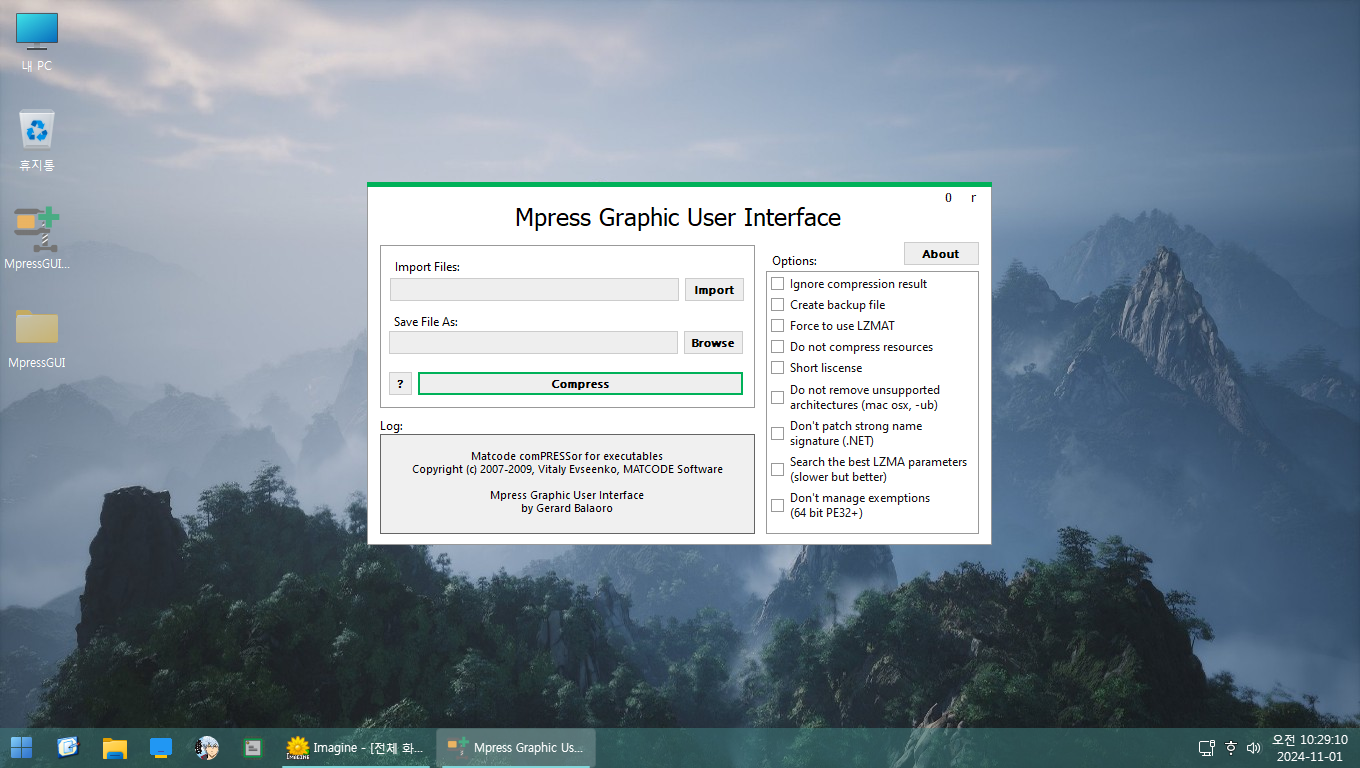Click the Import button
1360x768 pixels.
(x=714, y=290)
